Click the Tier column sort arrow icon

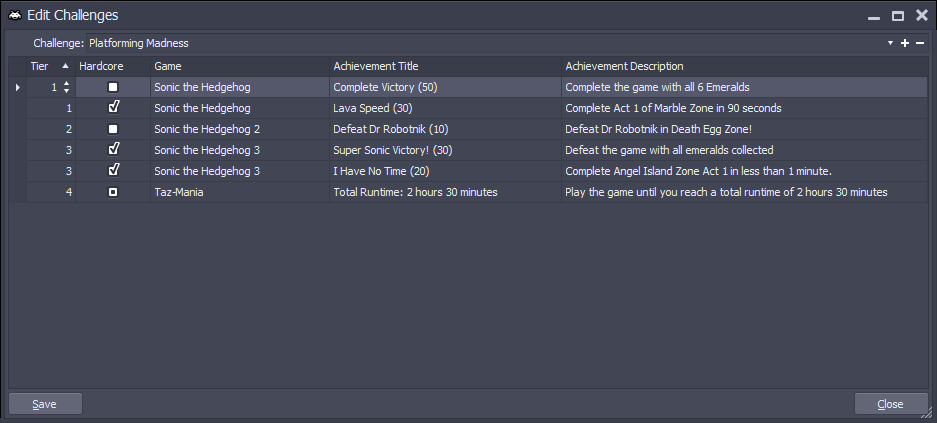(x=66, y=66)
